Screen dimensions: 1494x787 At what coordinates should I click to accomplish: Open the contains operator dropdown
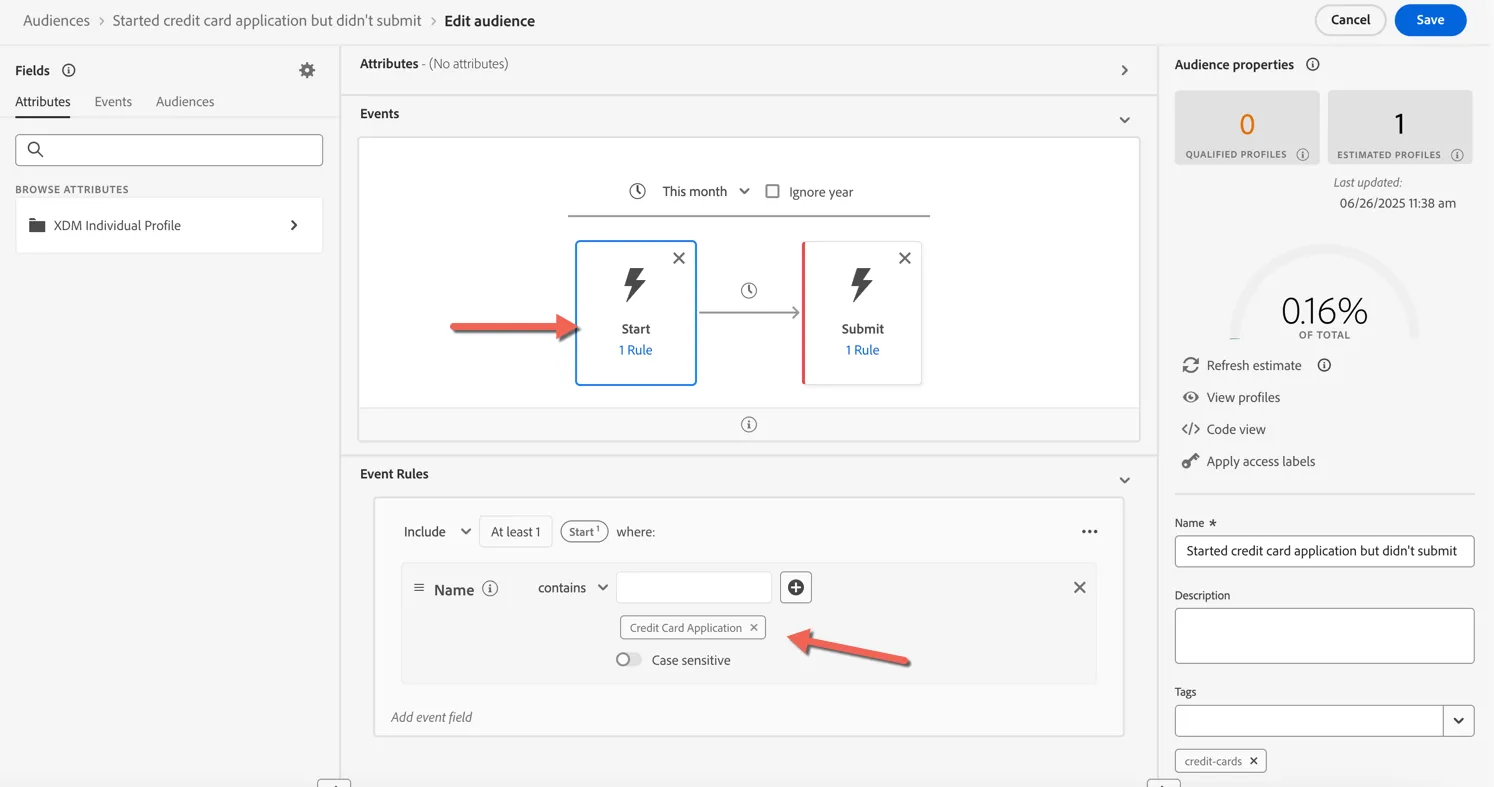[x=573, y=587]
